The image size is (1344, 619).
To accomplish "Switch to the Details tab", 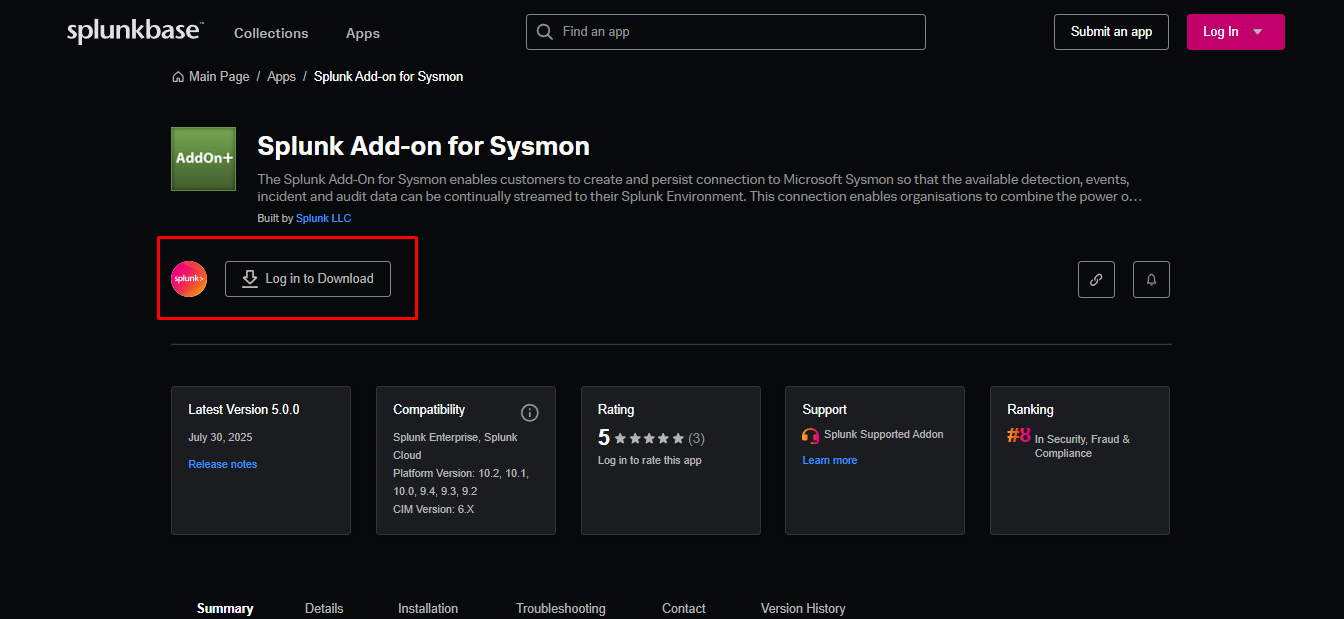I will point(324,608).
